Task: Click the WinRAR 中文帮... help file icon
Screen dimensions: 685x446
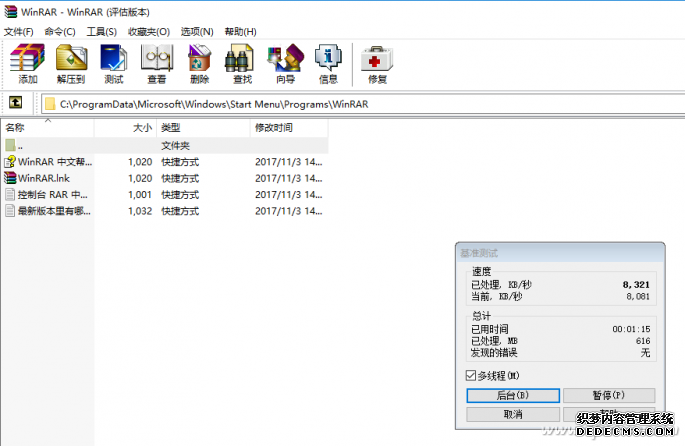Action: pos(10,162)
